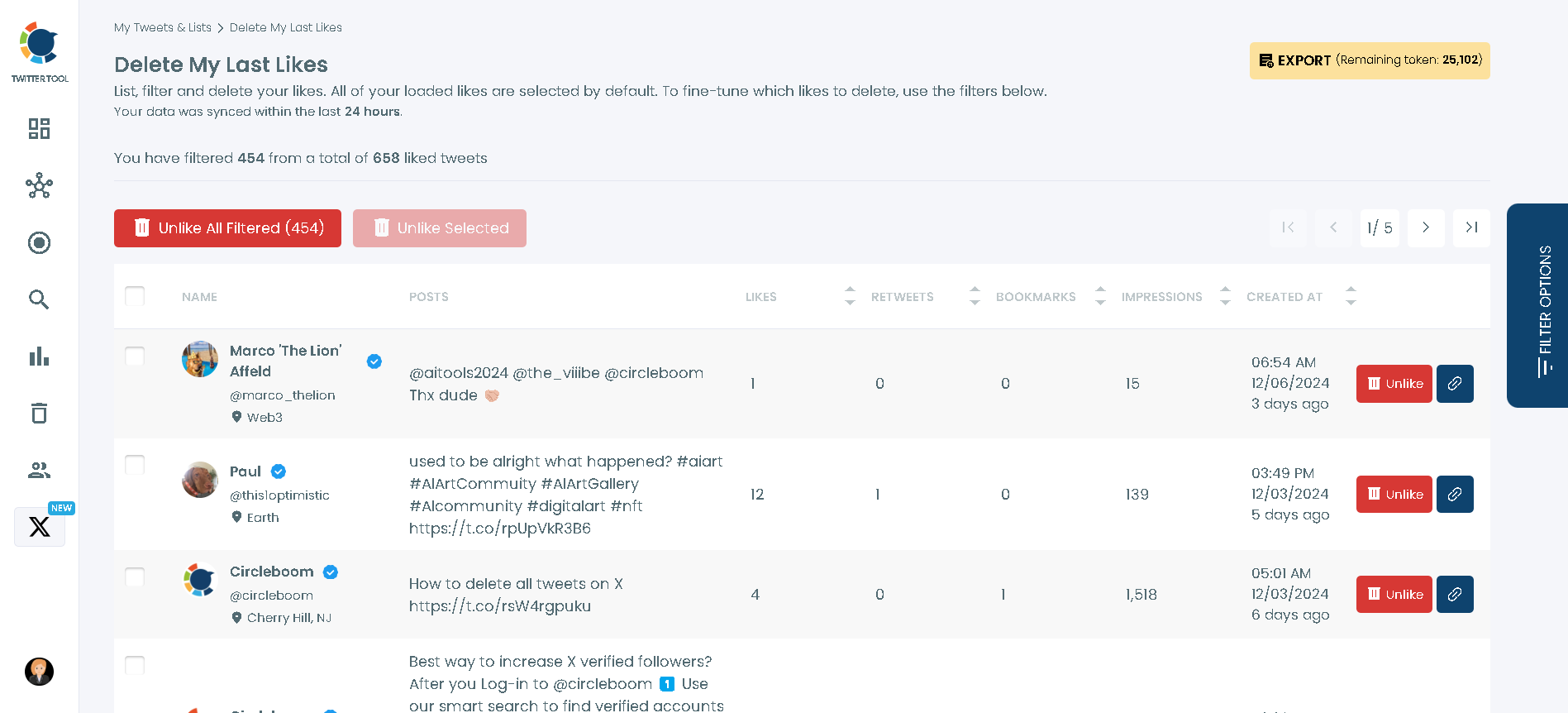Sort by the Retweets column arrows
The width and height of the screenshot is (1568, 713).
pos(975,296)
